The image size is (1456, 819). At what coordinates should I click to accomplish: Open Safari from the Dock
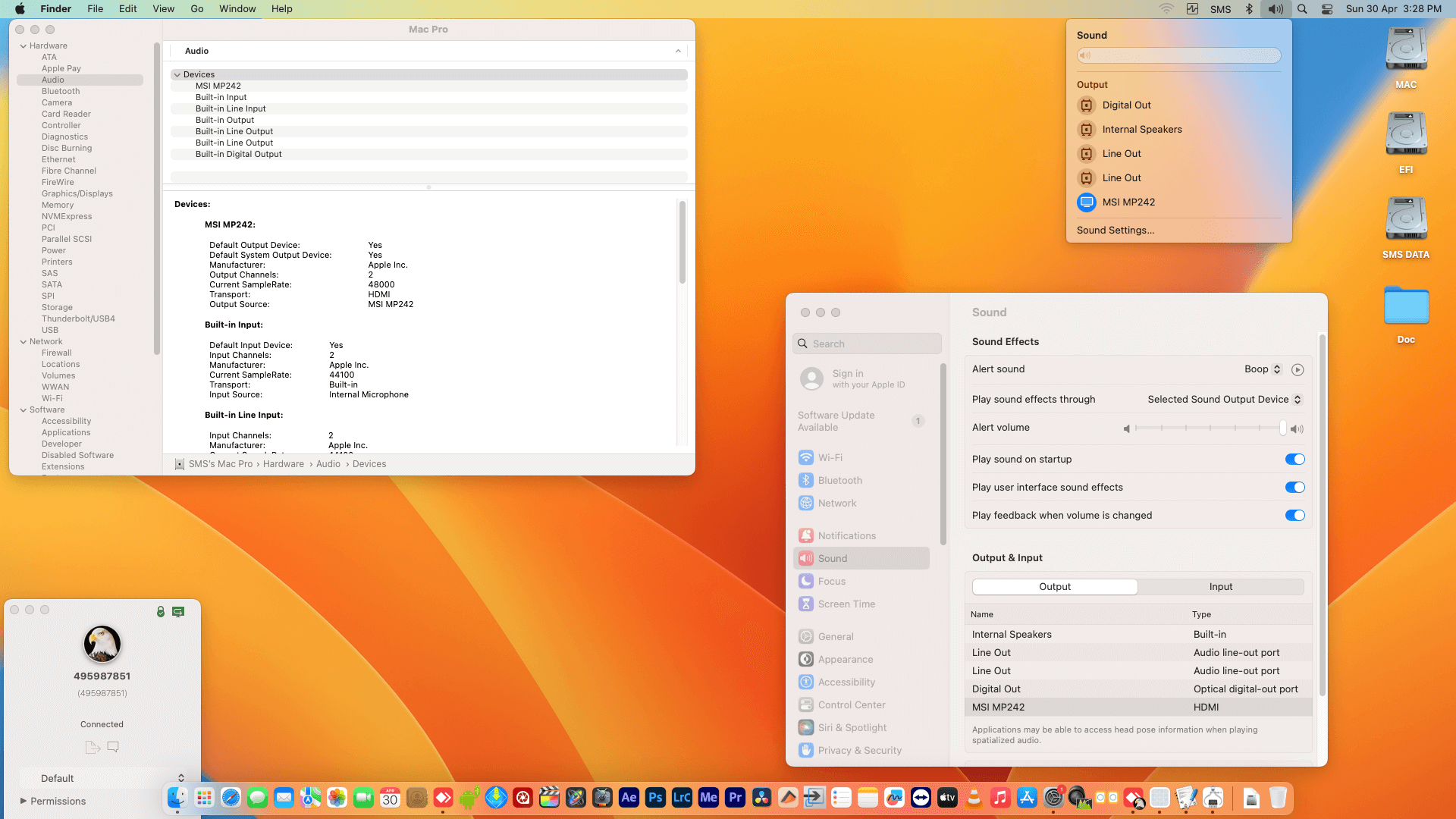click(x=231, y=798)
